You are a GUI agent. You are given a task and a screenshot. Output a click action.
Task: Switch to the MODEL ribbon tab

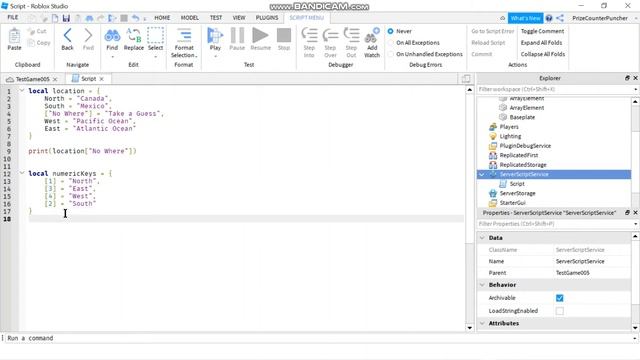[x=190, y=18]
